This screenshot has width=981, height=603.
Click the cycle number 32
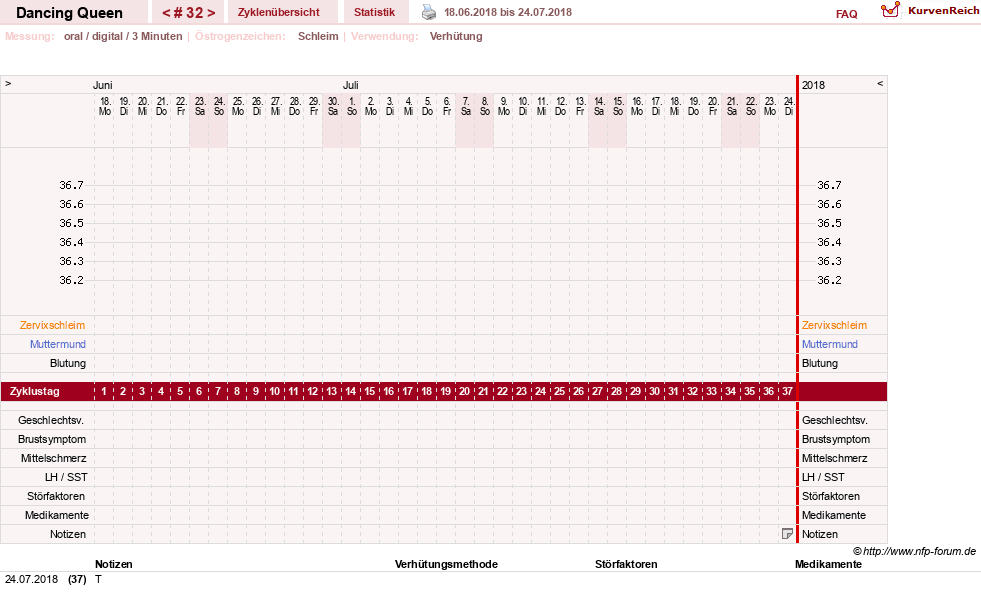pos(189,13)
